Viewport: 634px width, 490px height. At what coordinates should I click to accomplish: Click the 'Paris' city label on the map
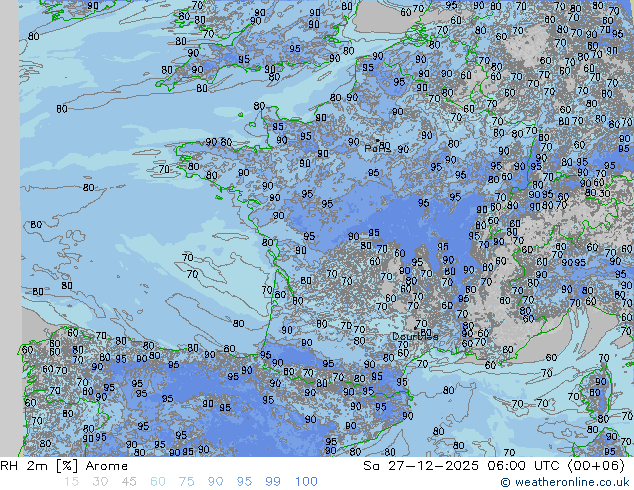click(x=377, y=148)
